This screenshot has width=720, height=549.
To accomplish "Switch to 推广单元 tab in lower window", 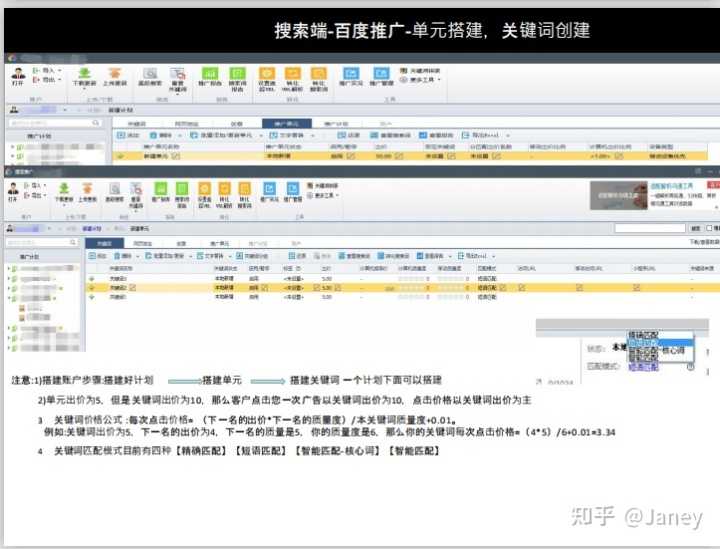I will pyautogui.click(x=219, y=243).
